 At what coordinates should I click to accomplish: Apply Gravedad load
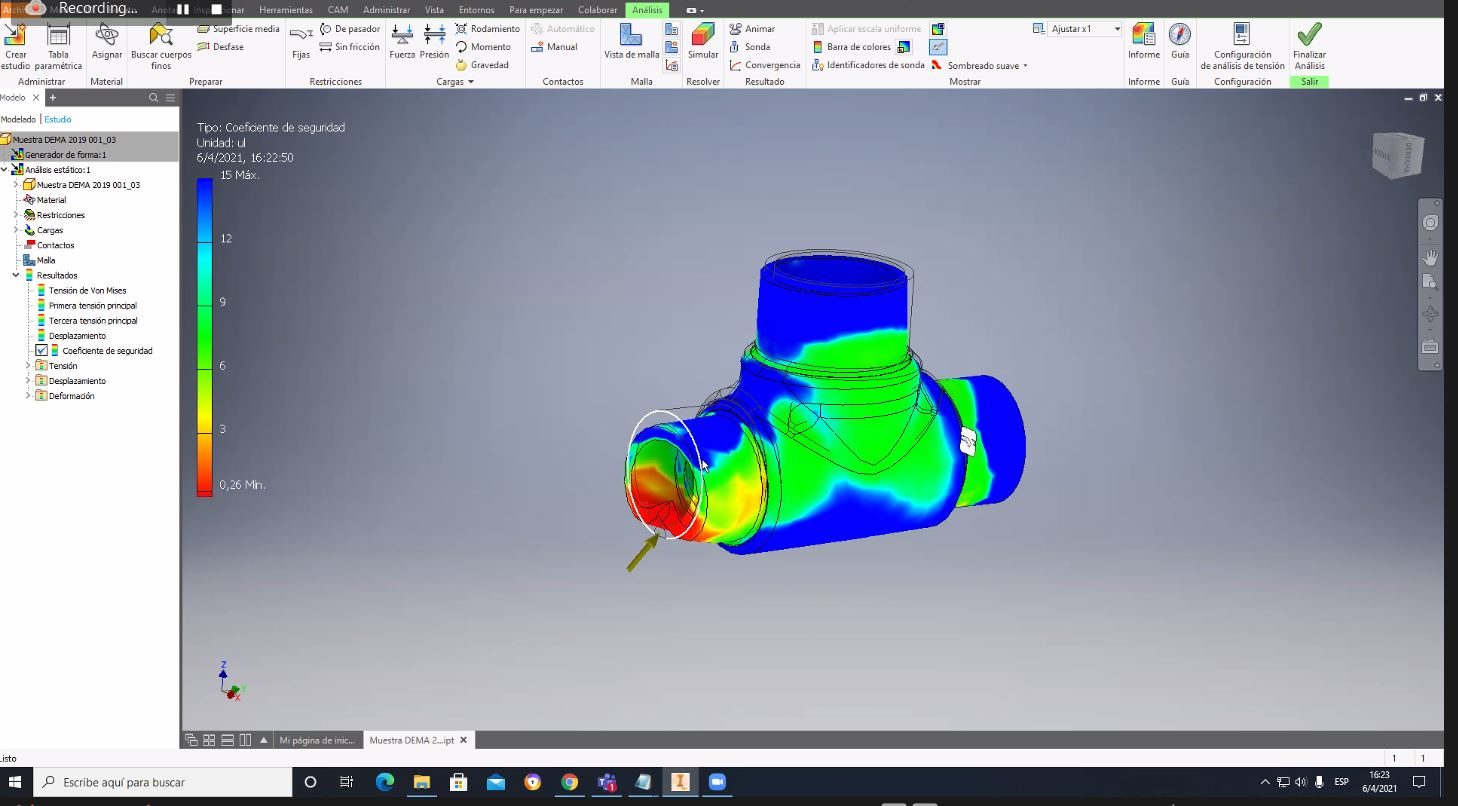(x=482, y=65)
